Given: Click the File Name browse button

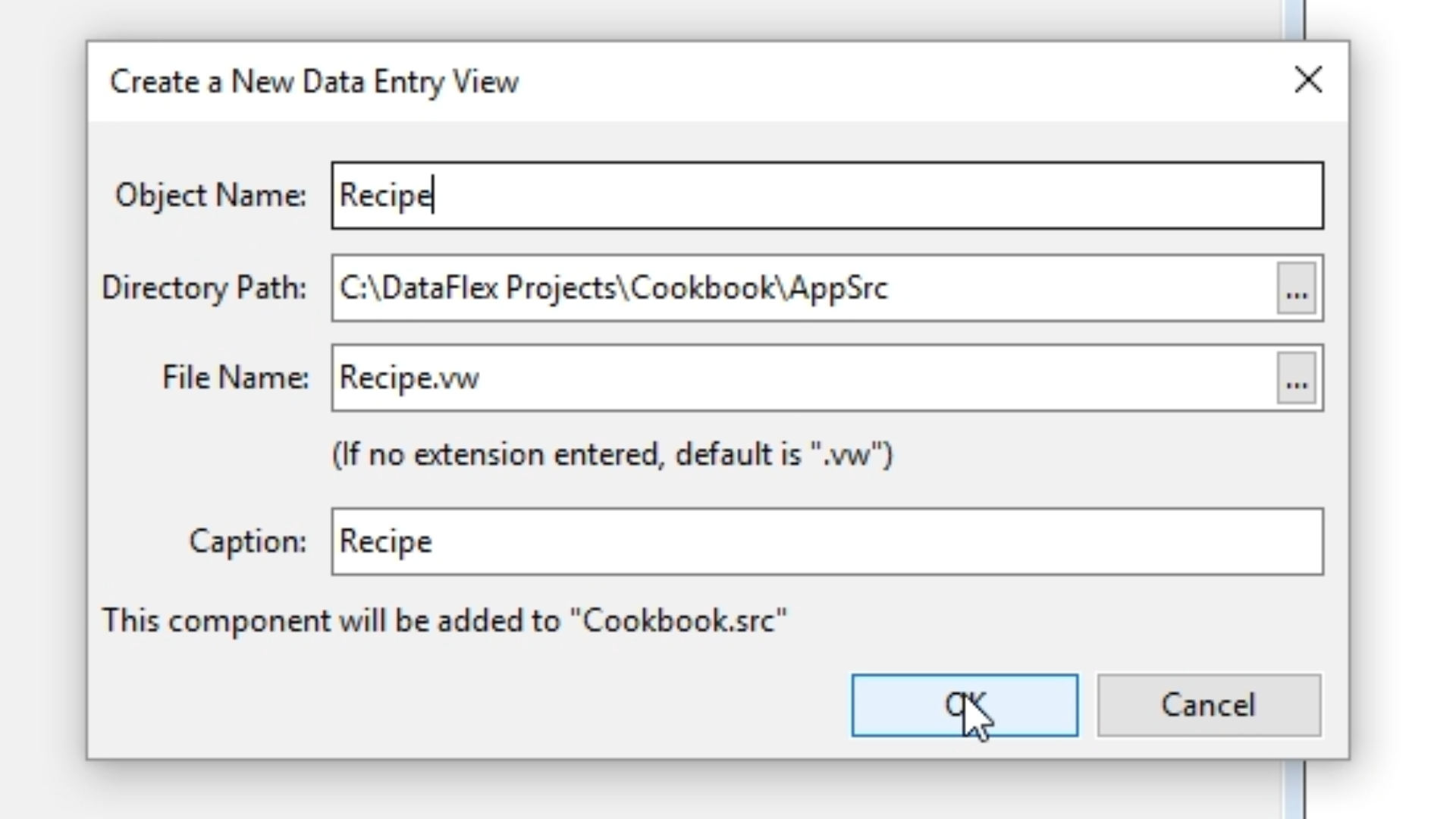Looking at the screenshot, I should coord(1296,378).
